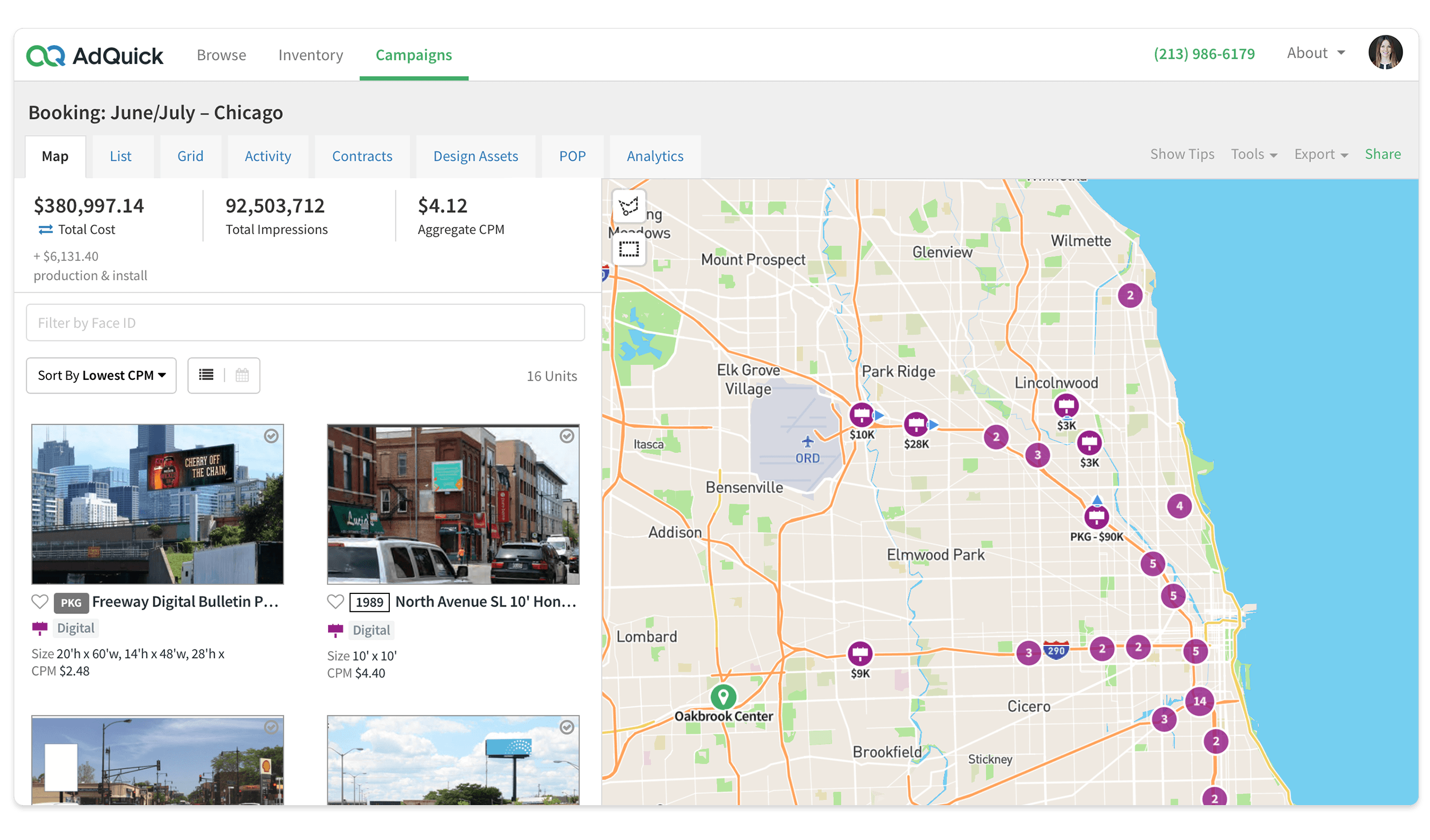Click the Share link
Screen dimensions: 1430x840
coord(1382,154)
